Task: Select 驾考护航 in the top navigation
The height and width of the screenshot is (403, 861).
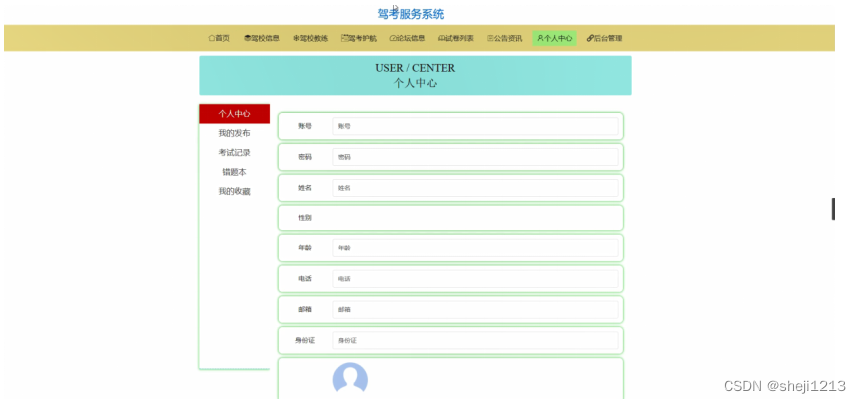Action: point(359,38)
